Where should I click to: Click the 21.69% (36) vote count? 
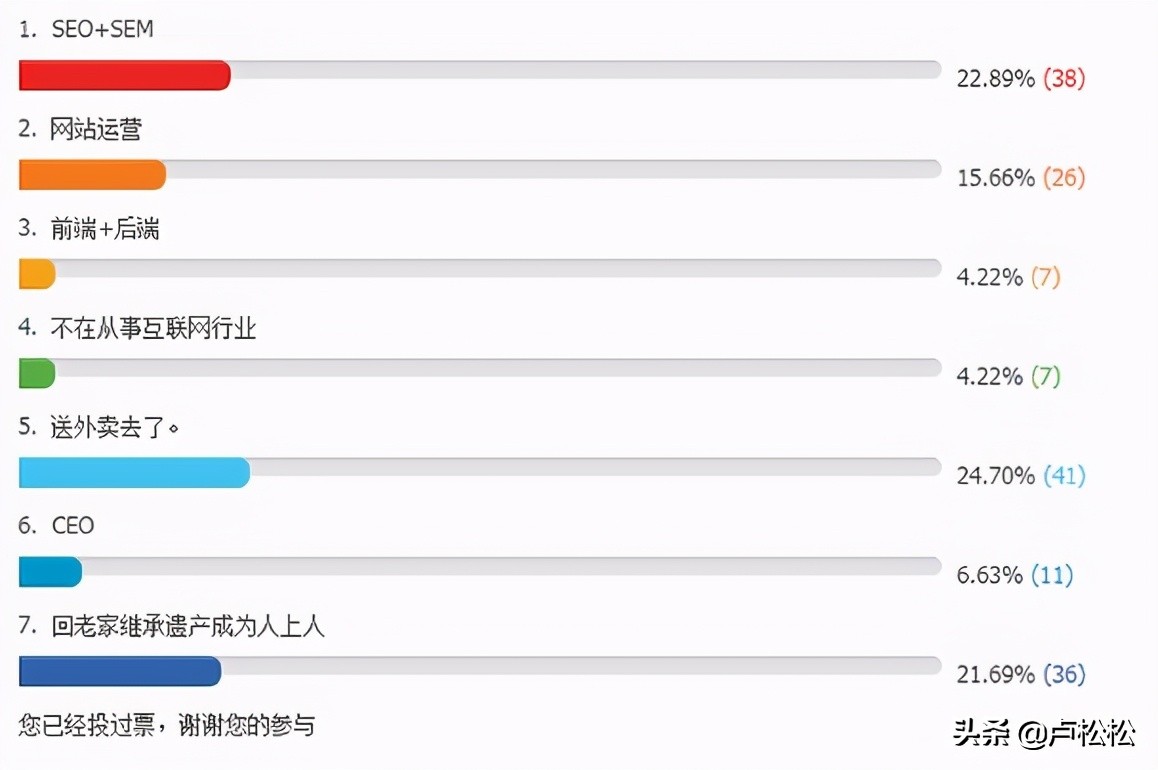tap(1021, 674)
